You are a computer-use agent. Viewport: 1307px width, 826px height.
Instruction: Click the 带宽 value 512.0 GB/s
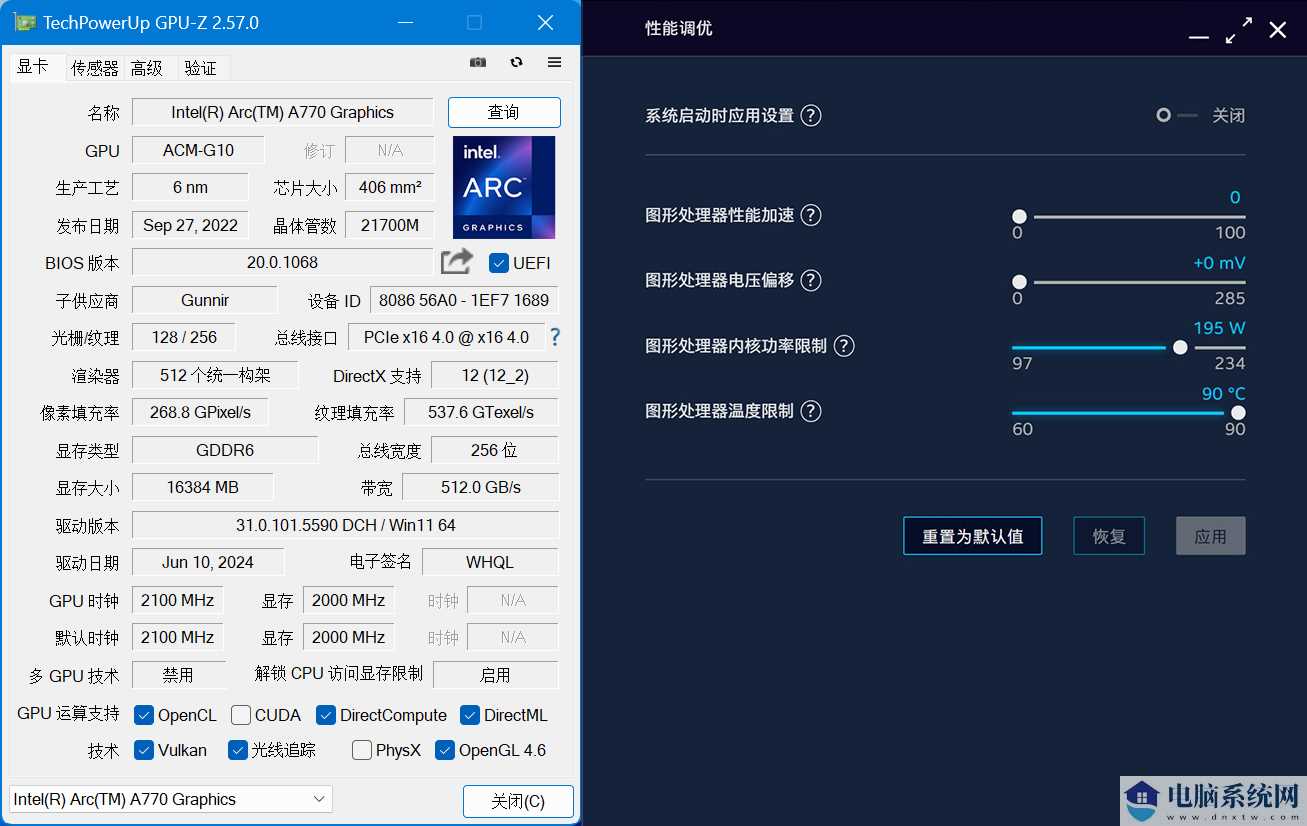click(x=481, y=487)
